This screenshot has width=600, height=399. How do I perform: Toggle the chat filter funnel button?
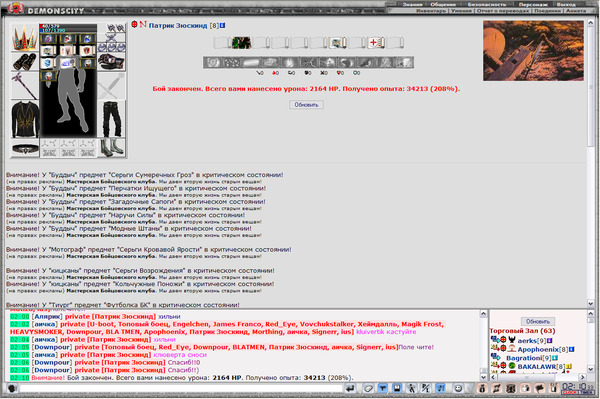[x=383, y=389]
